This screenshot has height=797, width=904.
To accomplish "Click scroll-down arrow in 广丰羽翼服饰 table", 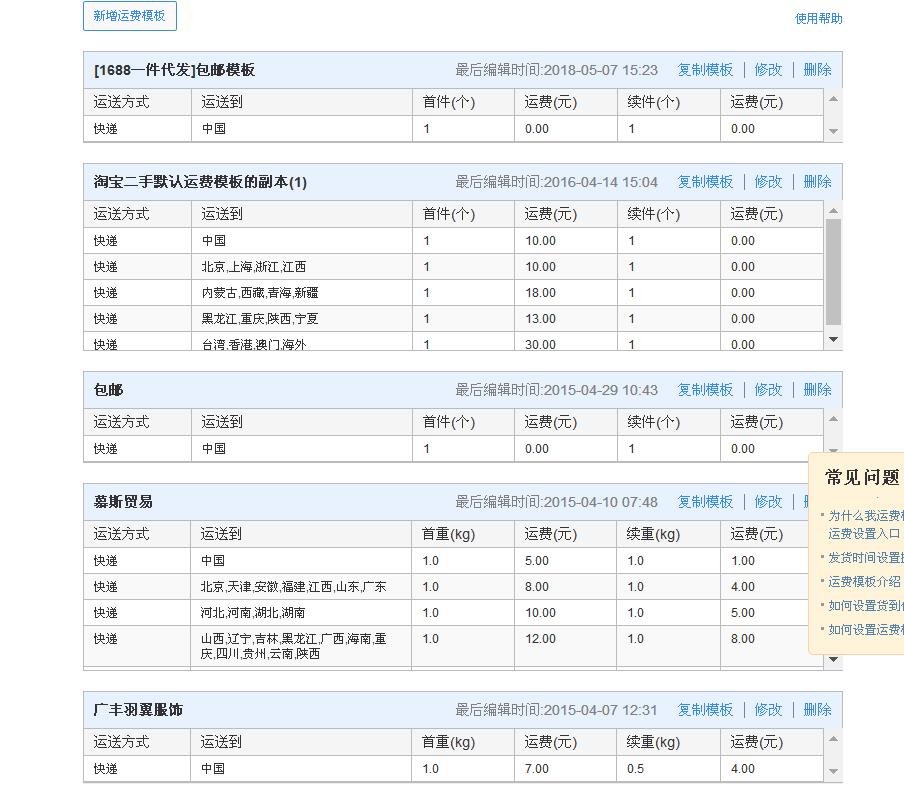I will point(833,771).
